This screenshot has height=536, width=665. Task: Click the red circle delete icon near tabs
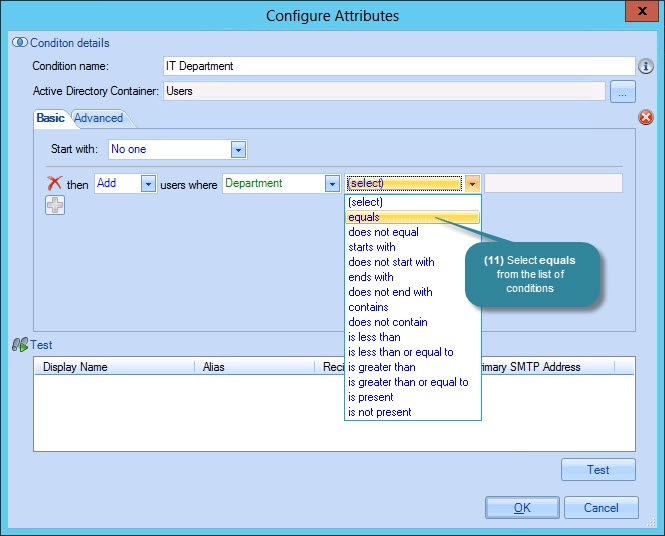coord(645,117)
